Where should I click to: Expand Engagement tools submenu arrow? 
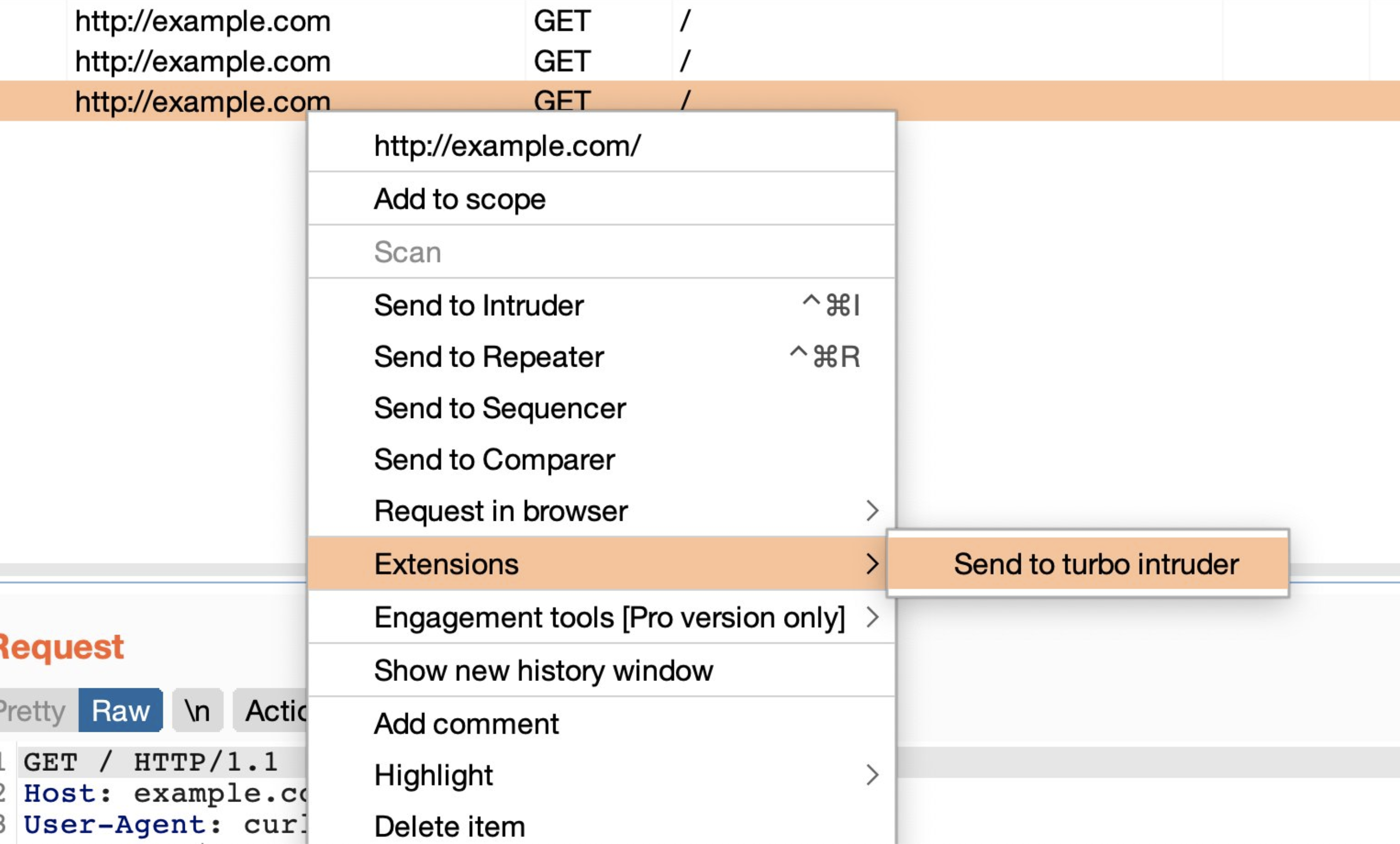coord(872,617)
